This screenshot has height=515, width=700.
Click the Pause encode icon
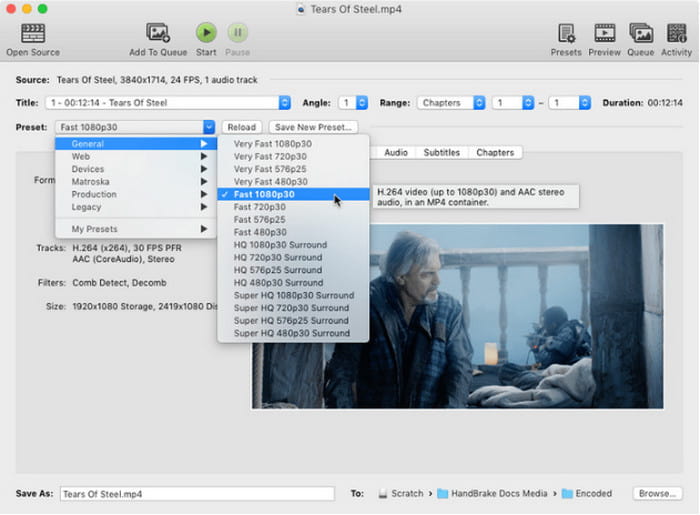(237, 33)
